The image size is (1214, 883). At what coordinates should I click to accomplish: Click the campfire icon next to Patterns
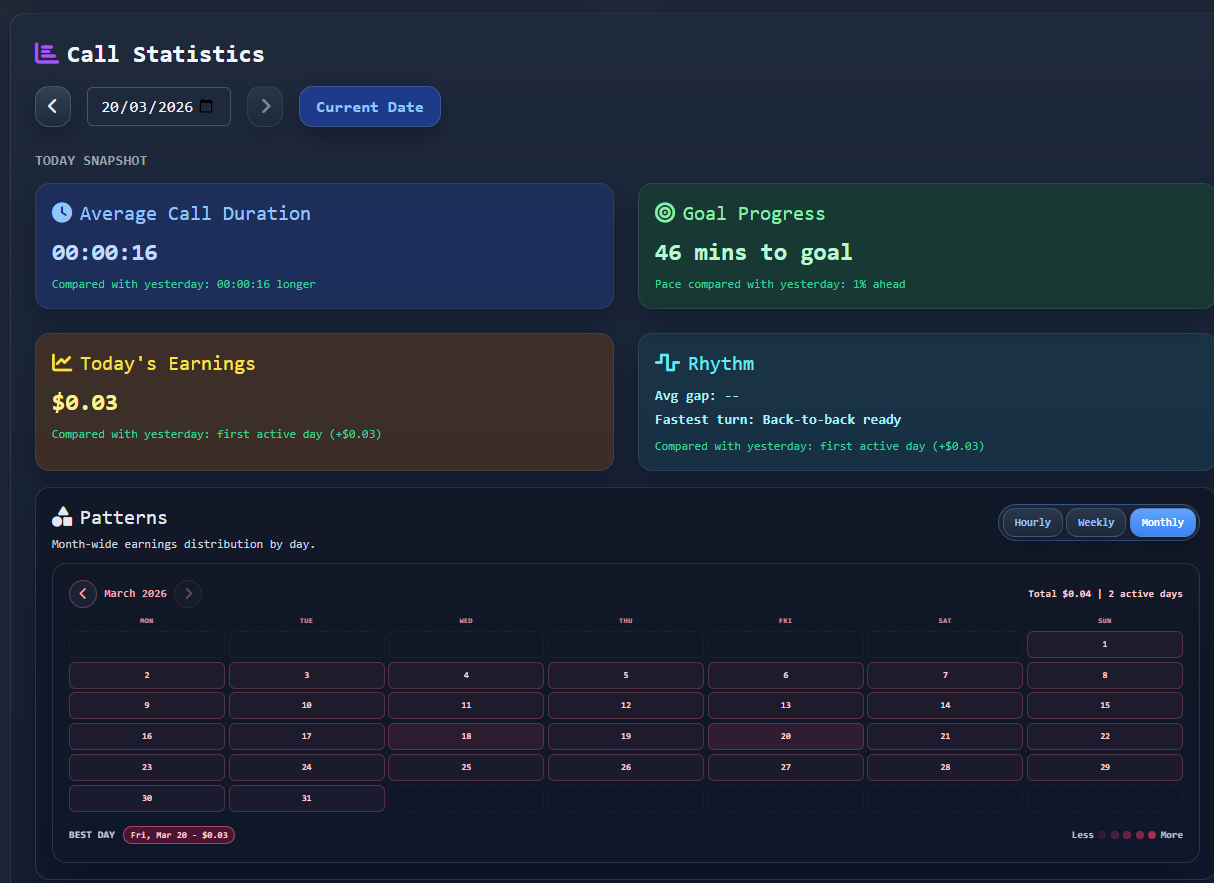click(x=62, y=516)
